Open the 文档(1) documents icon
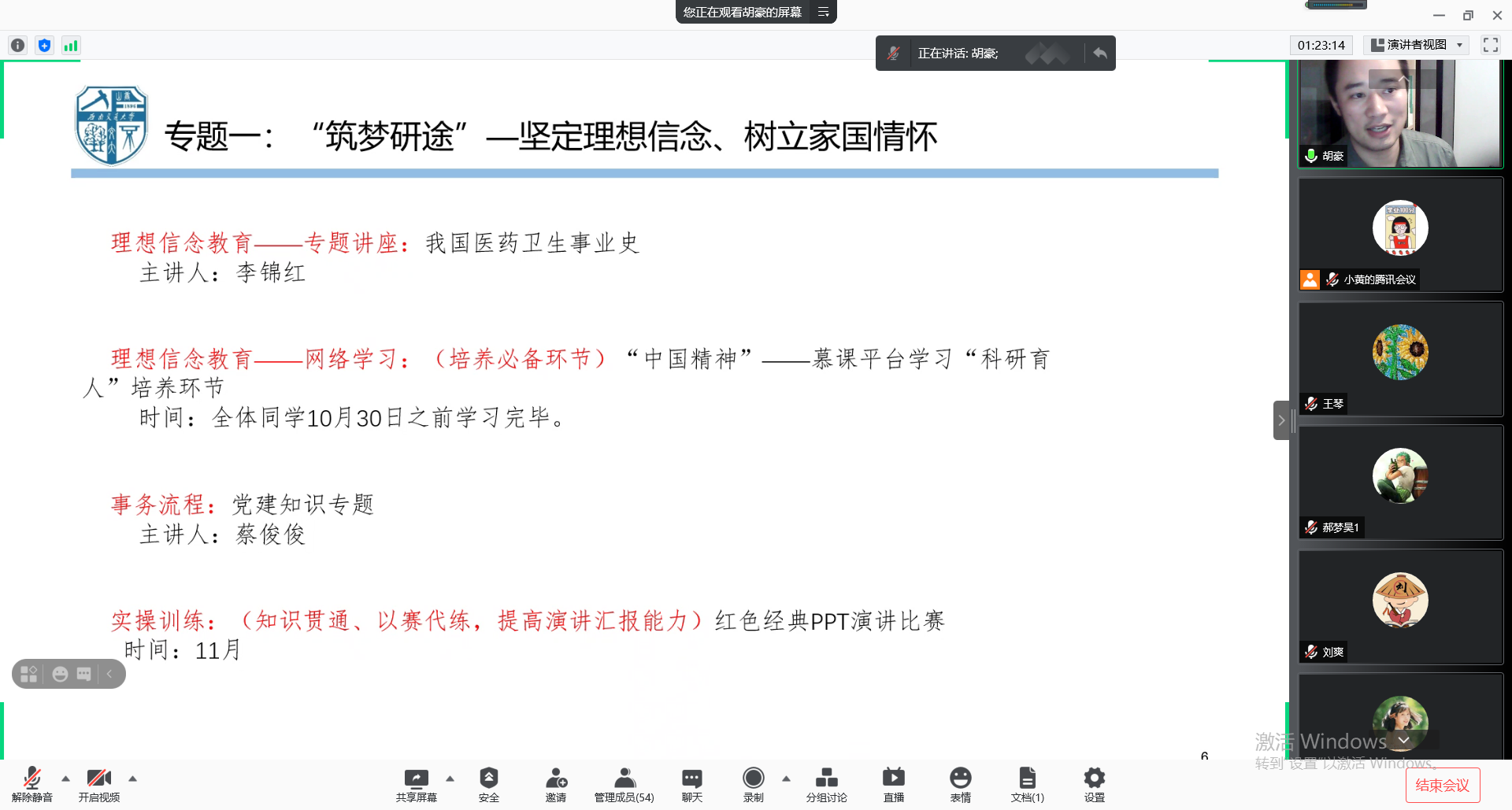 coord(1027,779)
